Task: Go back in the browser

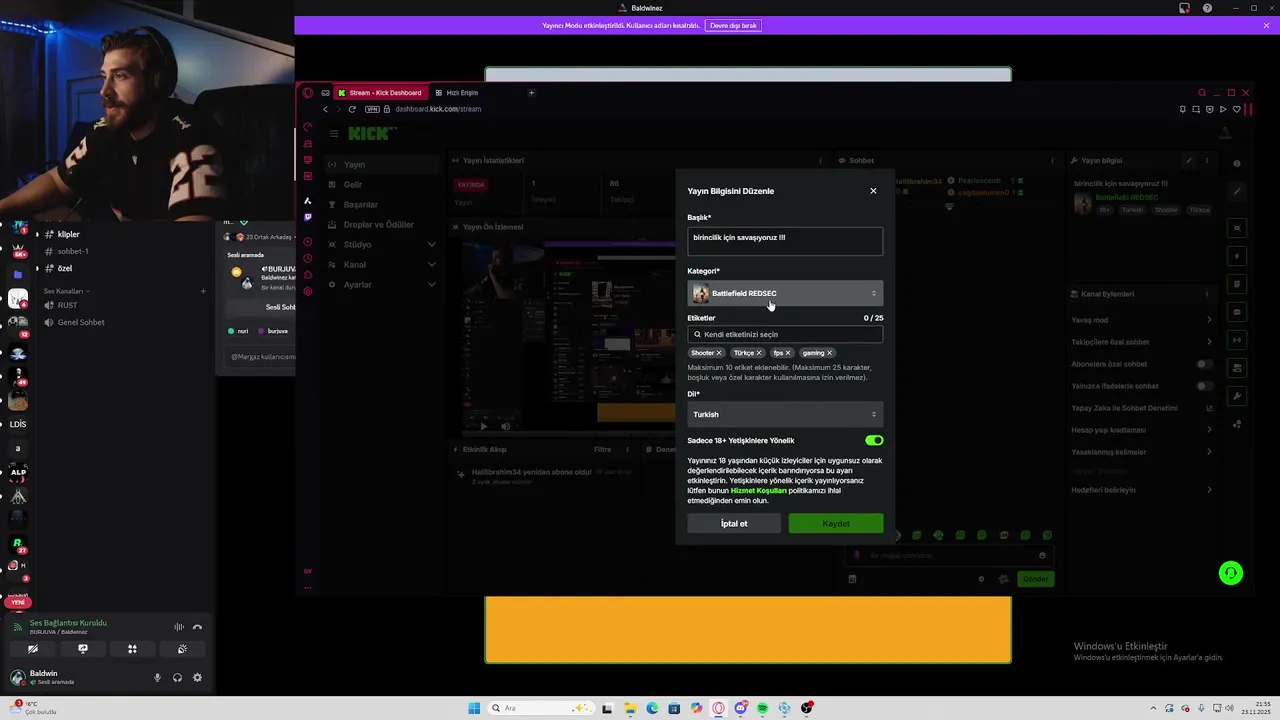Action: (x=325, y=109)
